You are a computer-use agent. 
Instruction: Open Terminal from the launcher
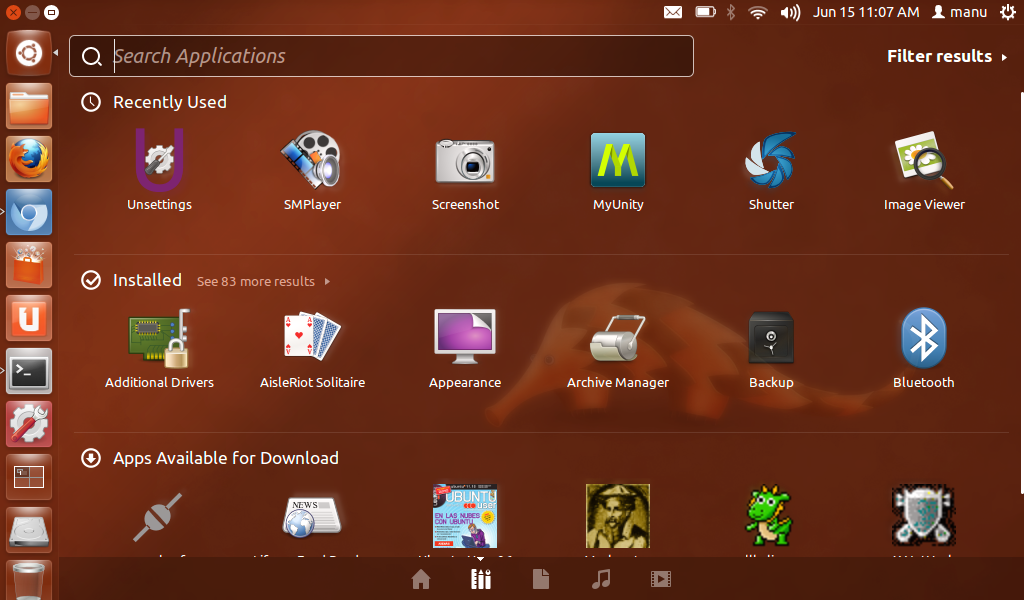[x=29, y=371]
